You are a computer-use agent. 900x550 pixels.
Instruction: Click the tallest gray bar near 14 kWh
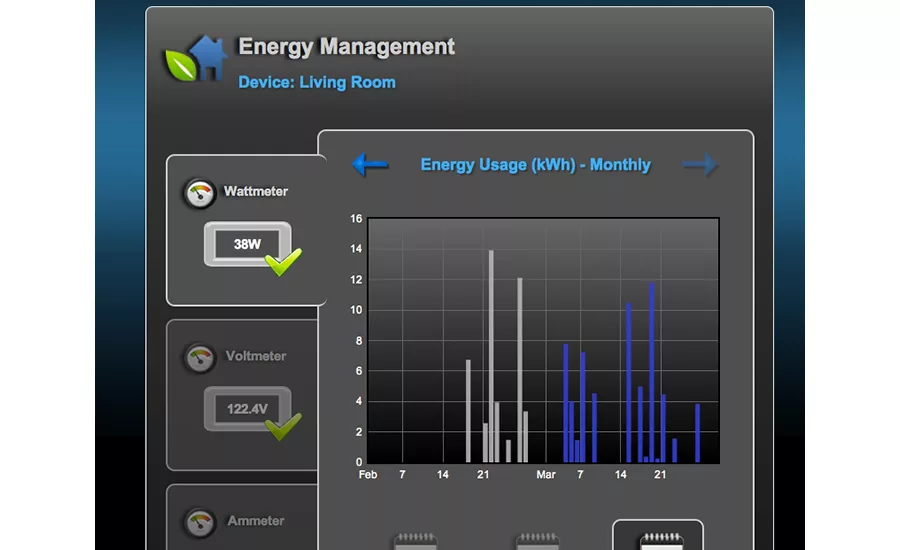(x=491, y=356)
